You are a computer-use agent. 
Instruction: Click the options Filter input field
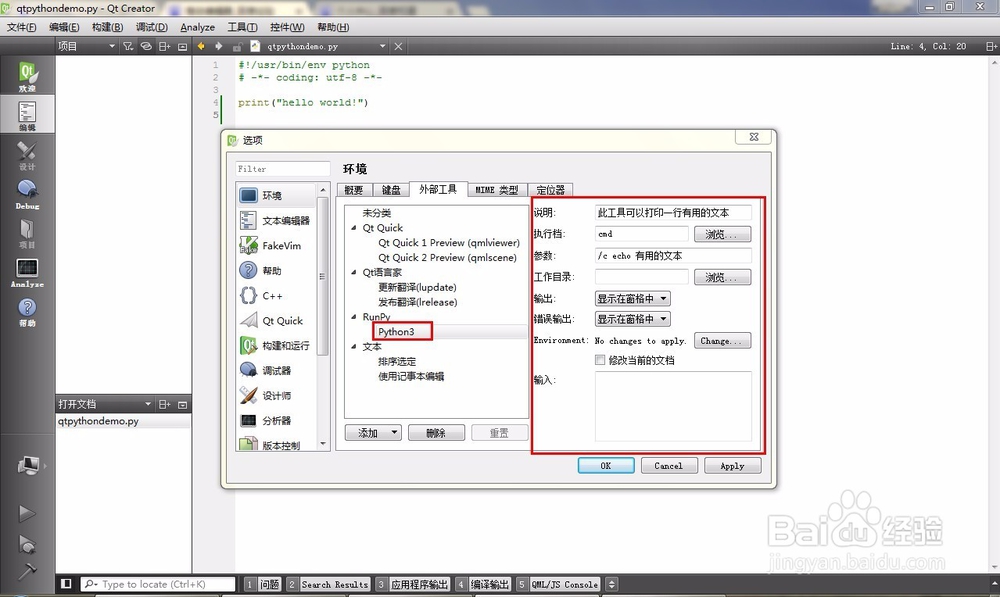click(x=283, y=169)
